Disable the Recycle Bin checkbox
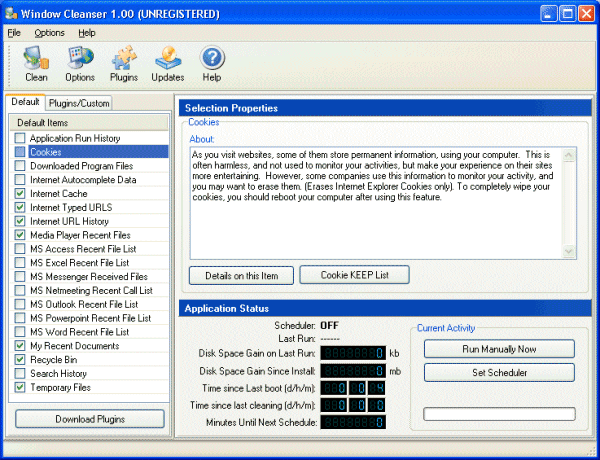This screenshot has width=600, height=460. pyautogui.click(x=21, y=359)
